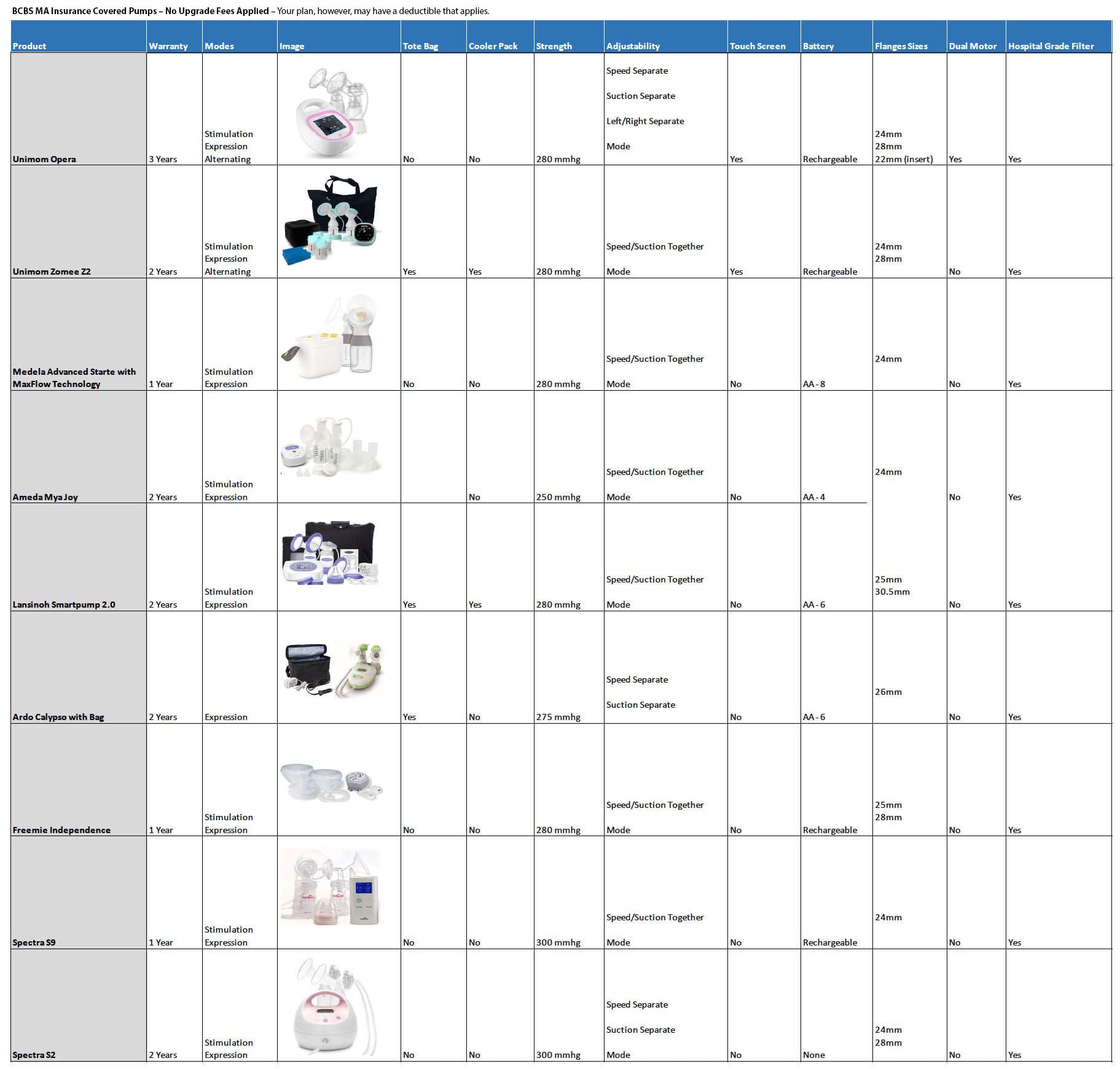Viewport: 1120px width, 1069px height.
Task: Click Freemie Independence's 1 Year warranty
Action: point(161,830)
